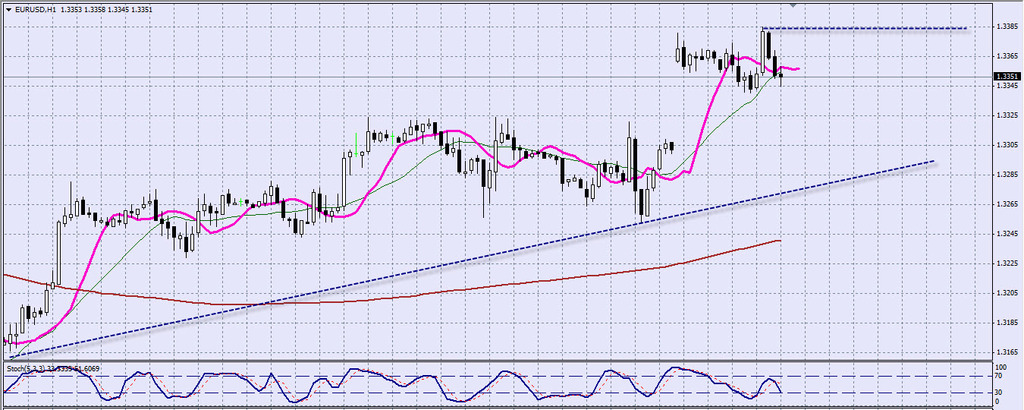Click the stochastic 0 level label
This screenshot has height=410, width=1024.
click(999, 402)
